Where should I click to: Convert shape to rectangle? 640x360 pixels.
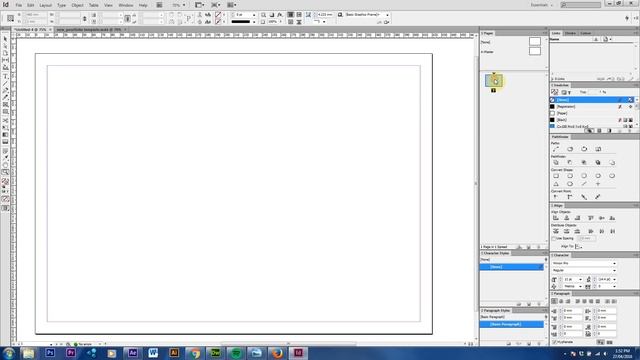click(556, 176)
